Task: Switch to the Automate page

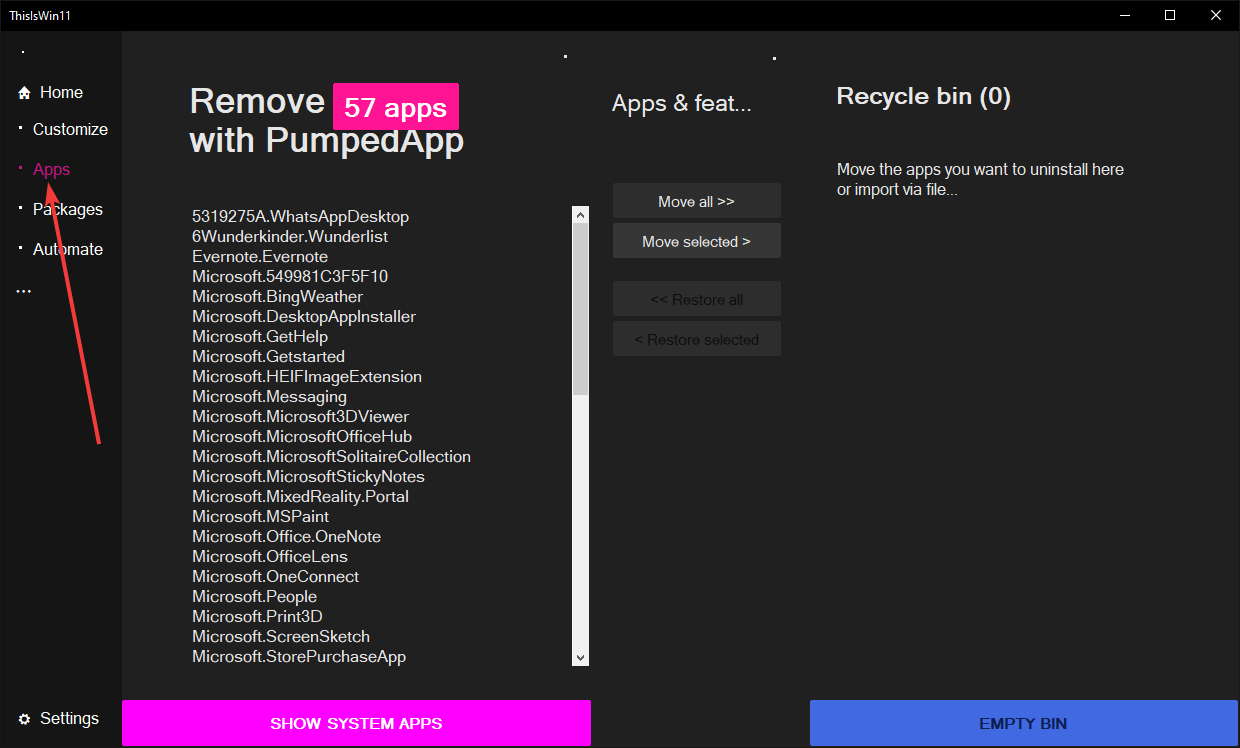Action: pyautogui.click(x=68, y=249)
